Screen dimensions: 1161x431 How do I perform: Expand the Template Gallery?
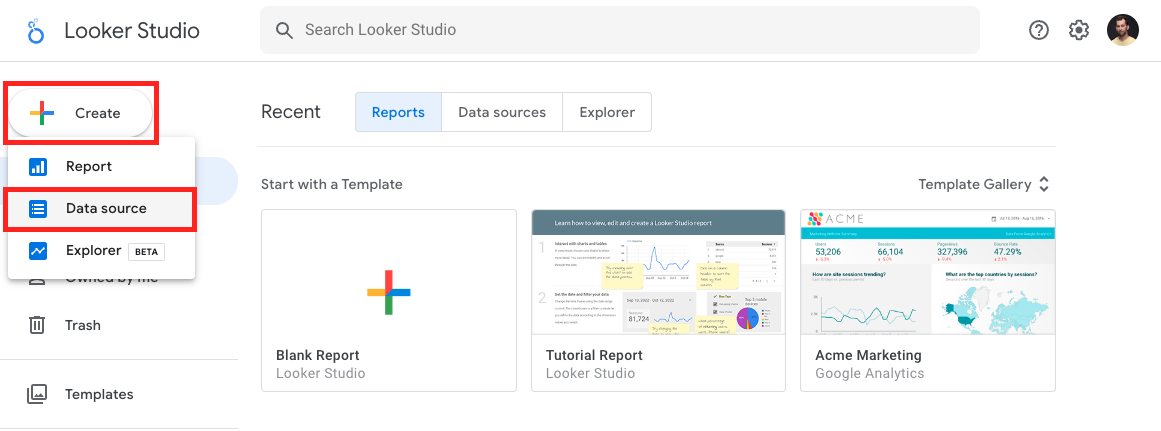coord(984,184)
